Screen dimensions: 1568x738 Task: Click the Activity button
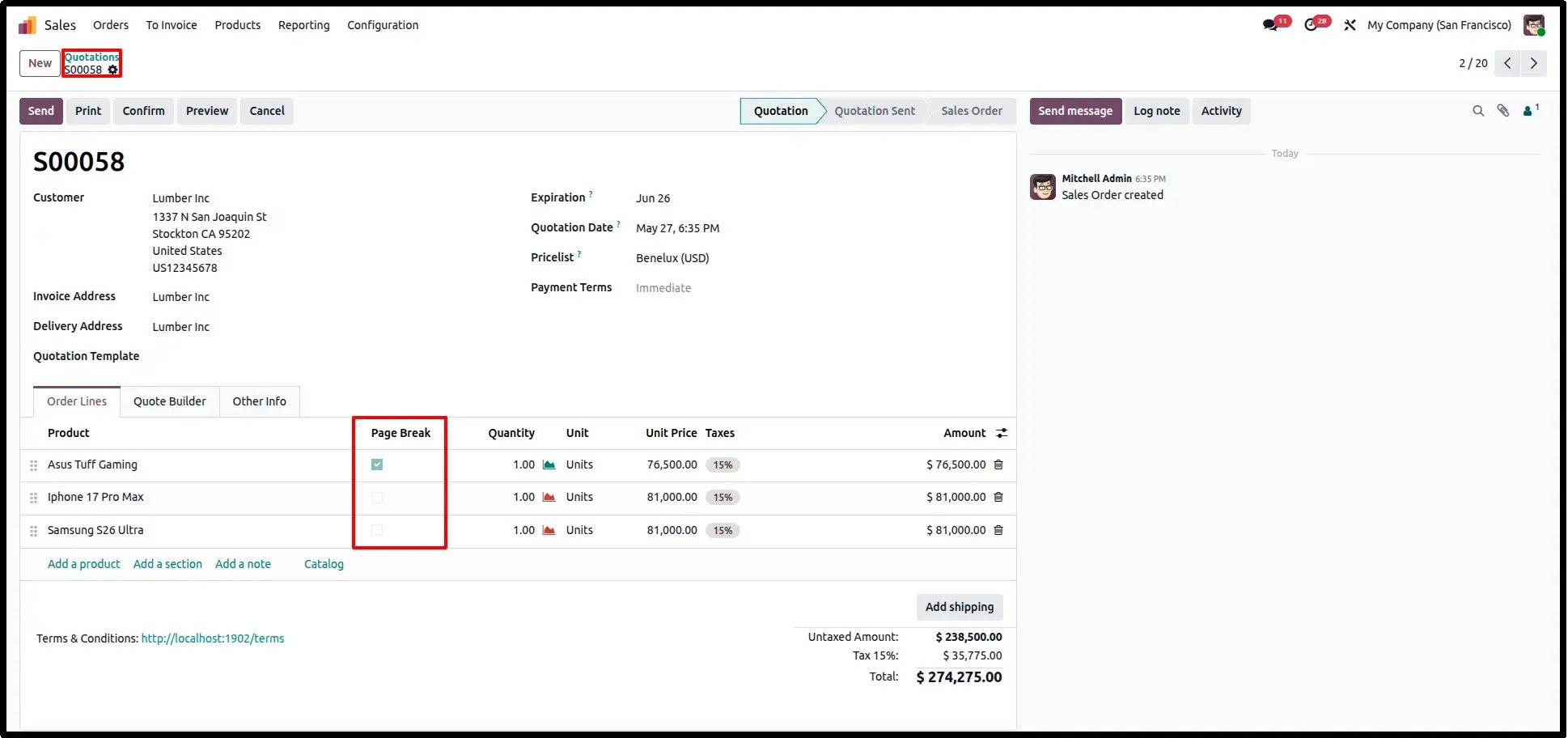click(x=1221, y=111)
